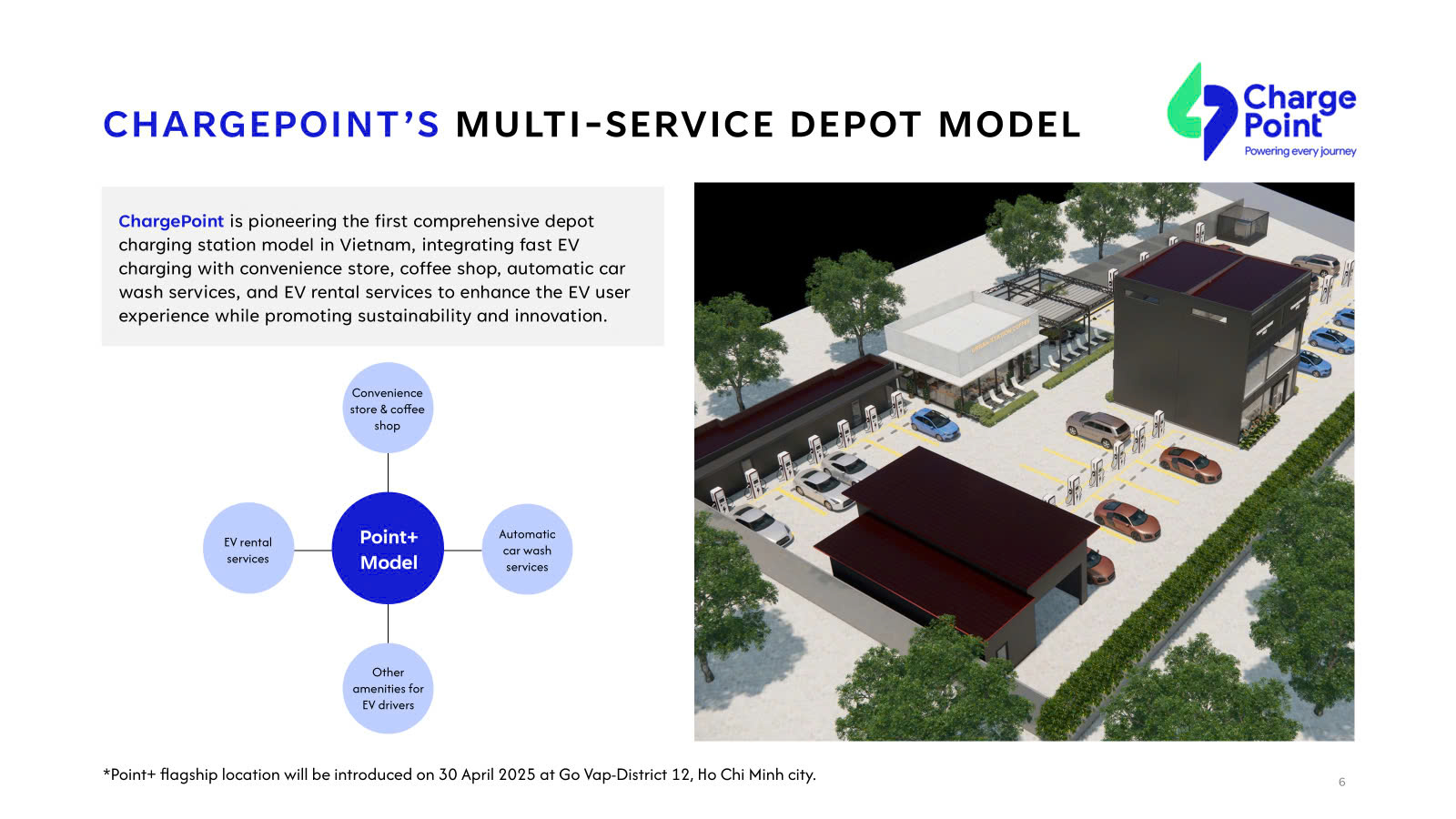Click the blue CHARGEPOINT'S title word
This screenshot has width=1456, height=819.
click(x=272, y=125)
